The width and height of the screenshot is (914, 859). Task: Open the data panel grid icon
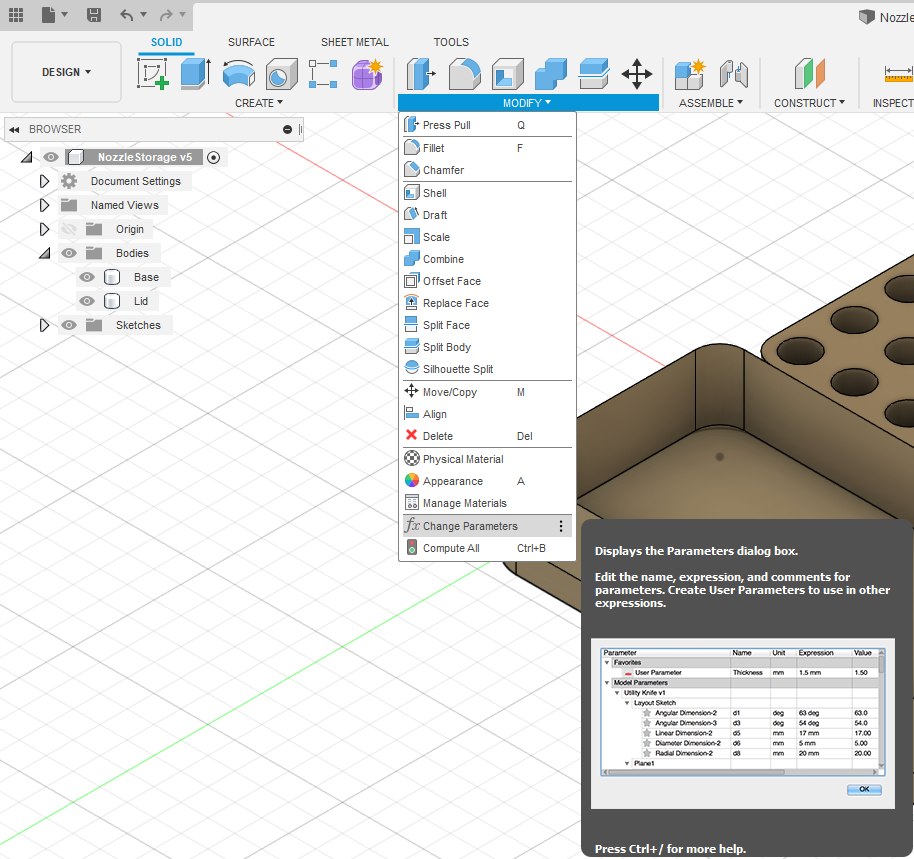pos(16,15)
